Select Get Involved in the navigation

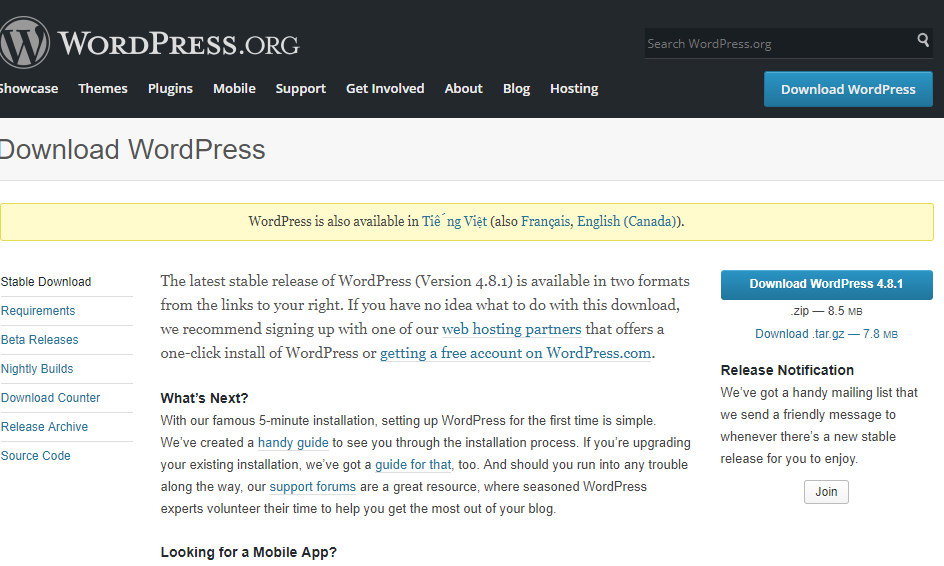[x=385, y=89]
